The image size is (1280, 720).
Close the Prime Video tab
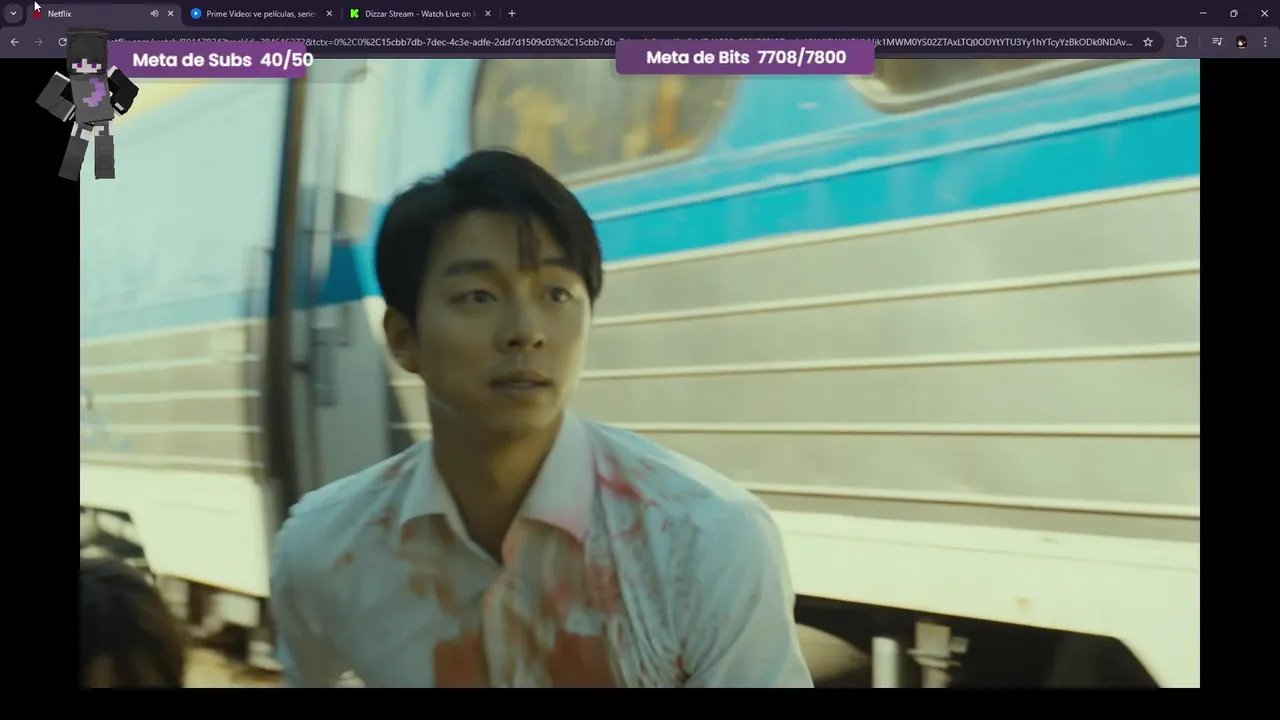tap(329, 14)
